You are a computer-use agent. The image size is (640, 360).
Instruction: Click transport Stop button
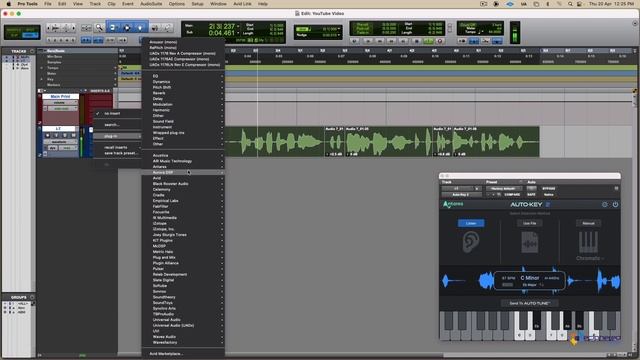416,41
